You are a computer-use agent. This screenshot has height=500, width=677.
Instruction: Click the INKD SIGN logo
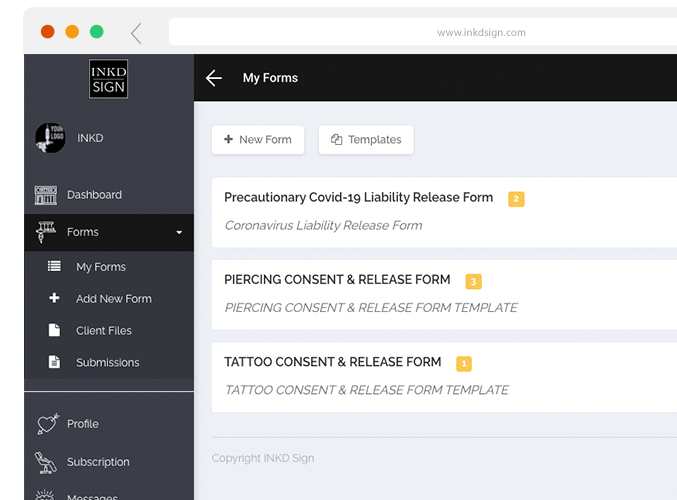(108, 79)
